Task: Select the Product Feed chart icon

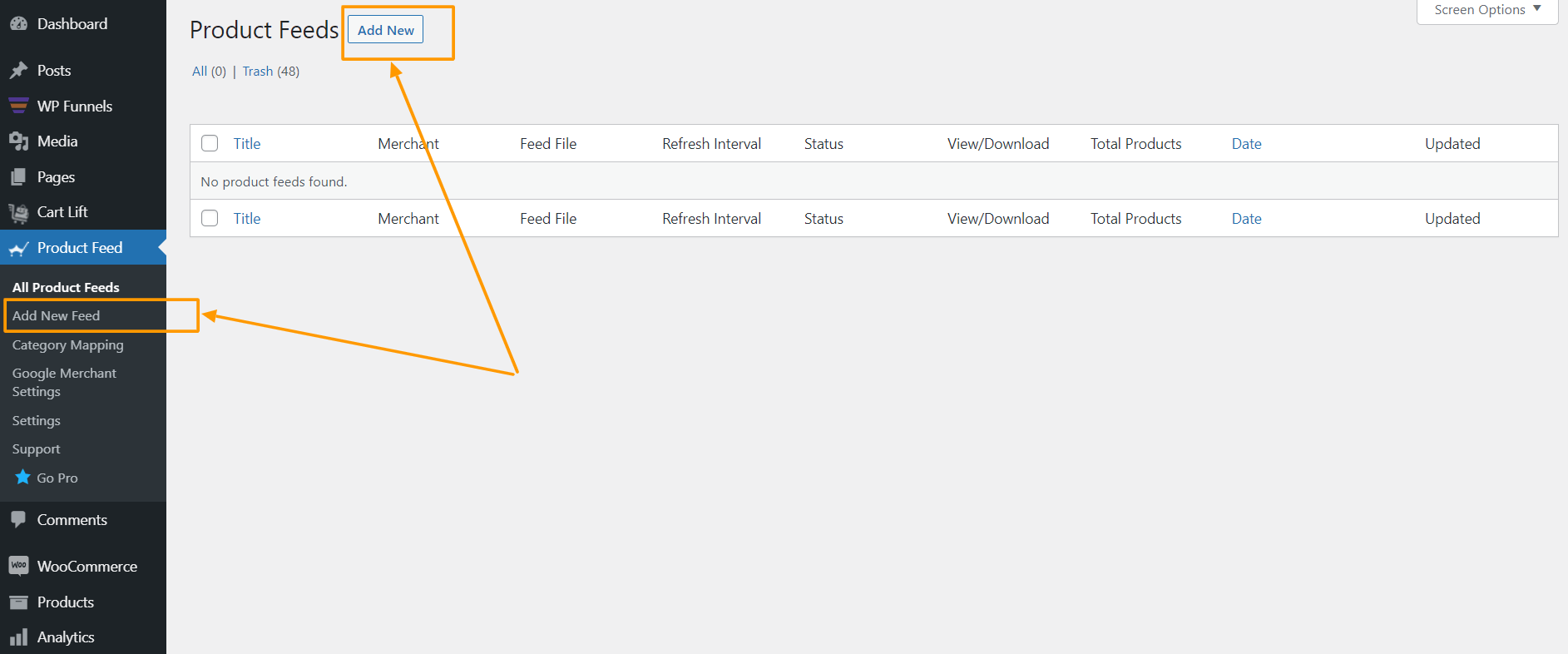Action: [18, 247]
